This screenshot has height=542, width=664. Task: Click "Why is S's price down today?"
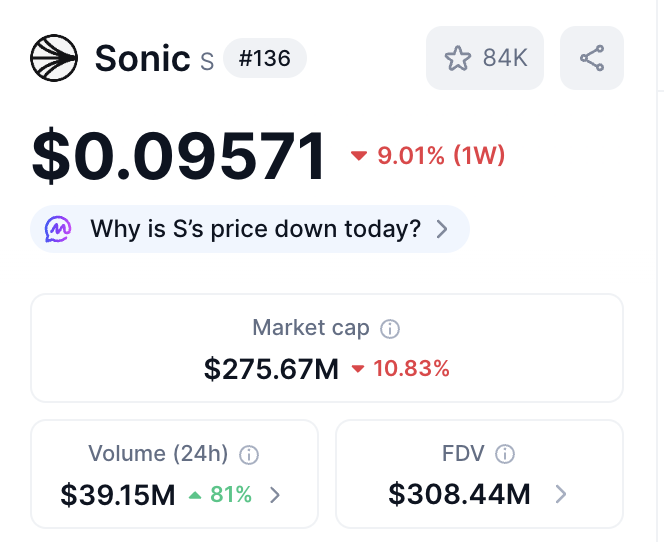tap(255, 229)
